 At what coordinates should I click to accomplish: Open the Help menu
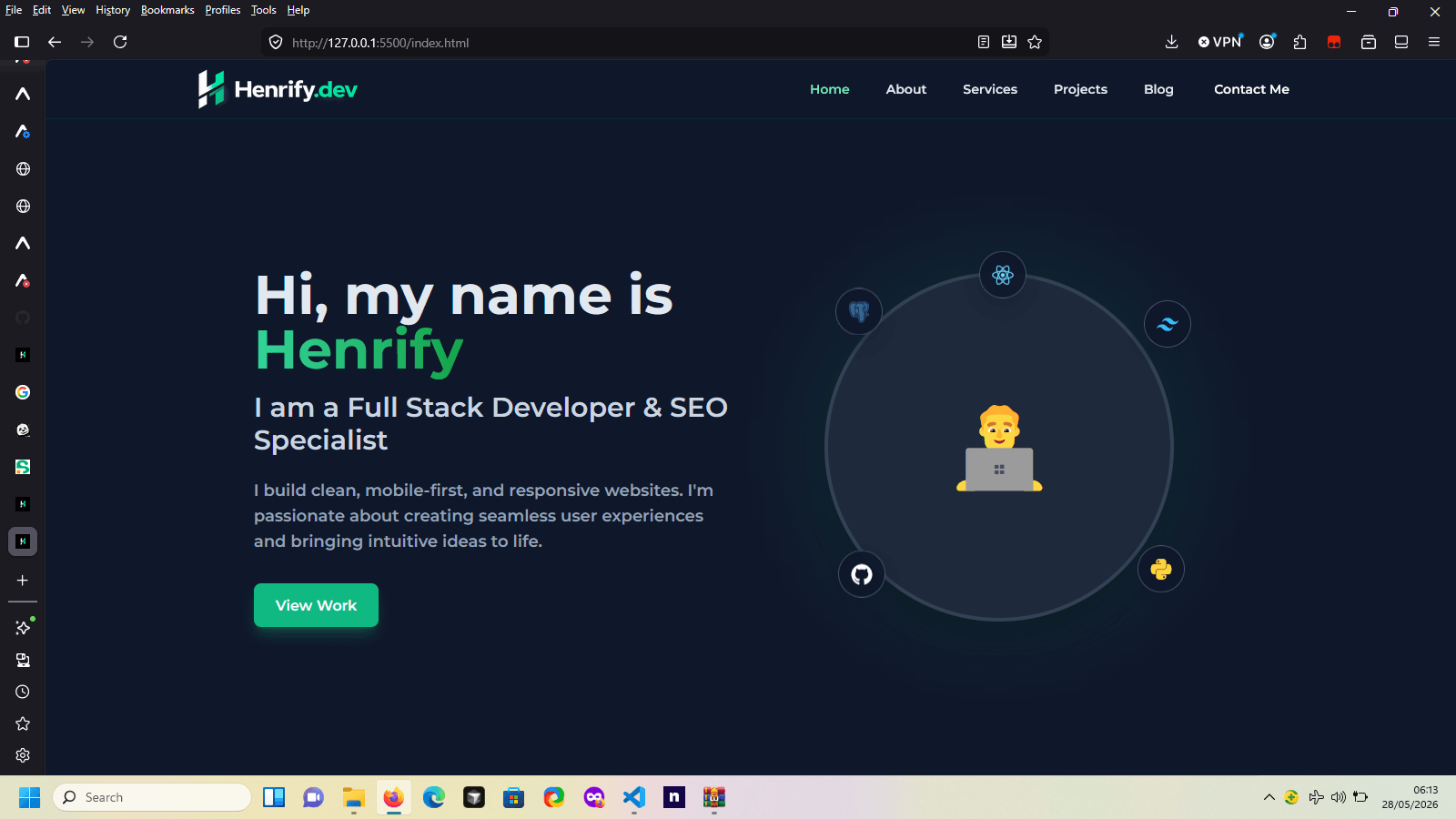click(298, 10)
